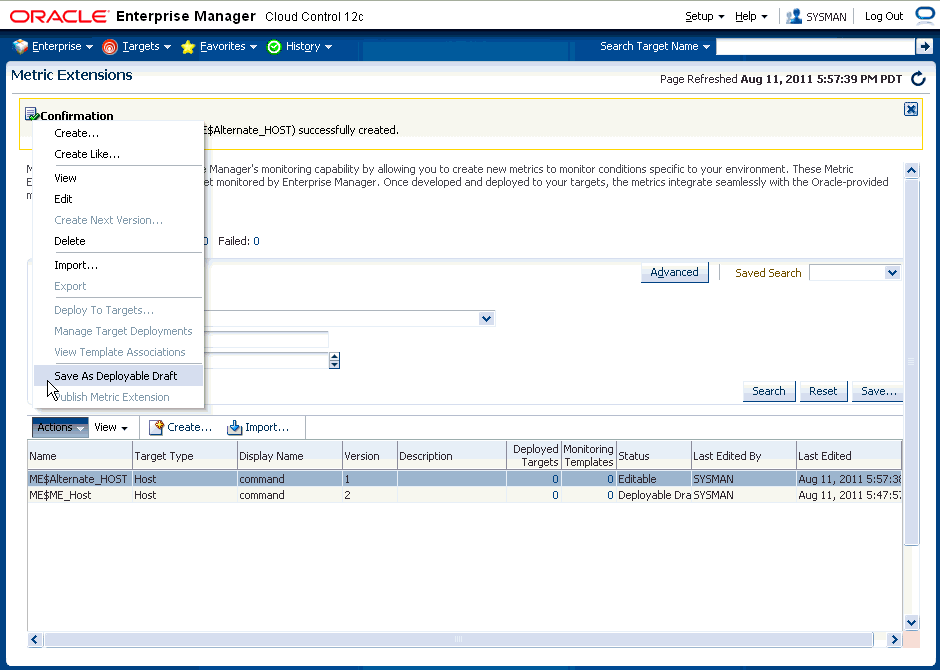This screenshot has height=670, width=940.
Task: Close the Confirmation message box
Action: pyautogui.click(x=911, y=109)
